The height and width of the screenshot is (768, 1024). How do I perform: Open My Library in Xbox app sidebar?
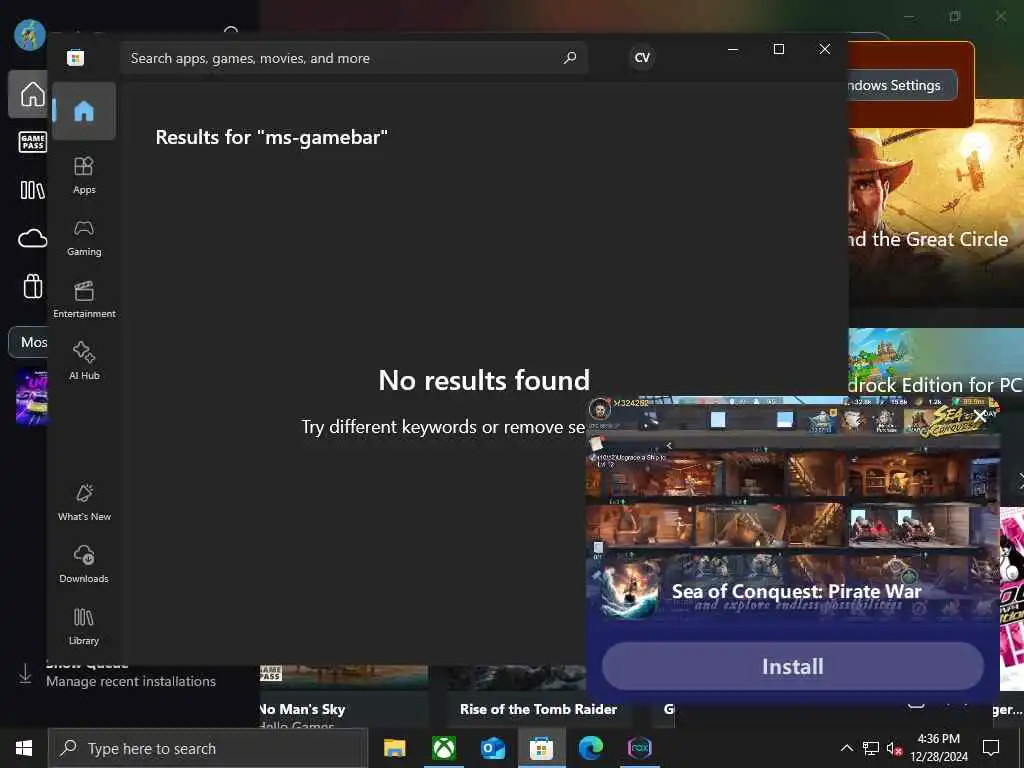(32, 190)
